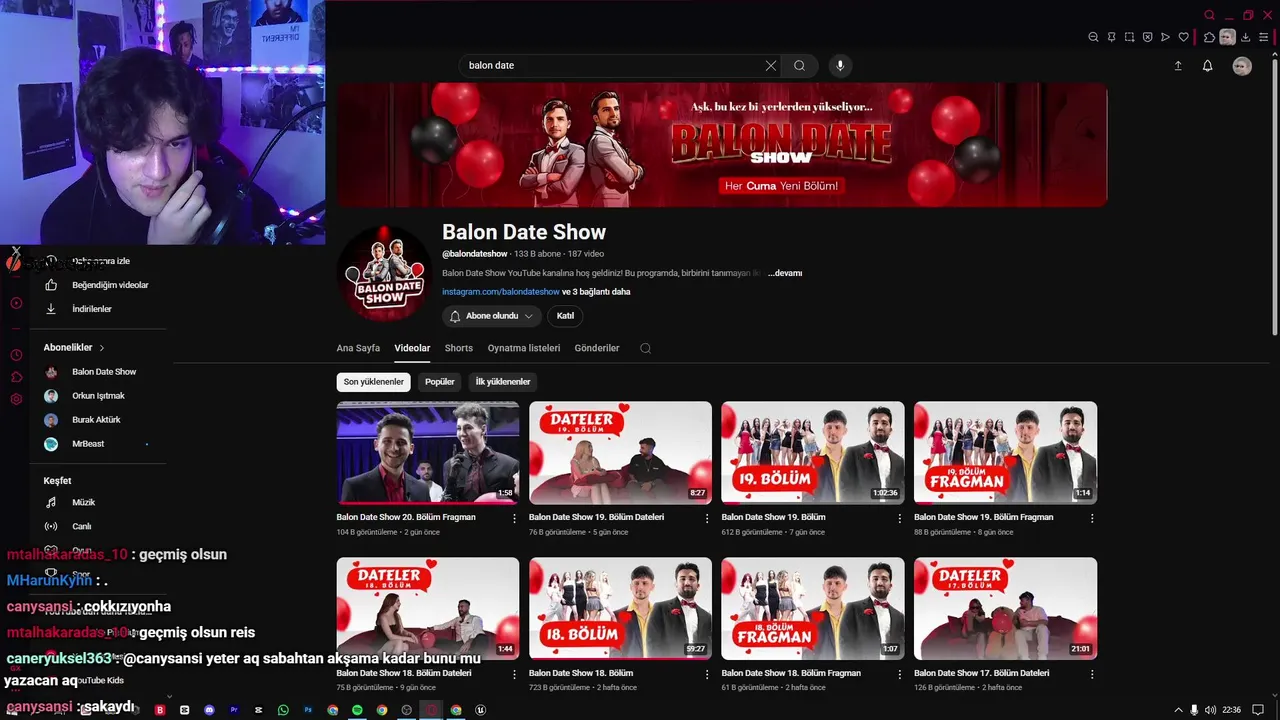Expand channel description with '...devamı'
The height and width of the screenshot is (720, 1280).
[x=785, y=273]
